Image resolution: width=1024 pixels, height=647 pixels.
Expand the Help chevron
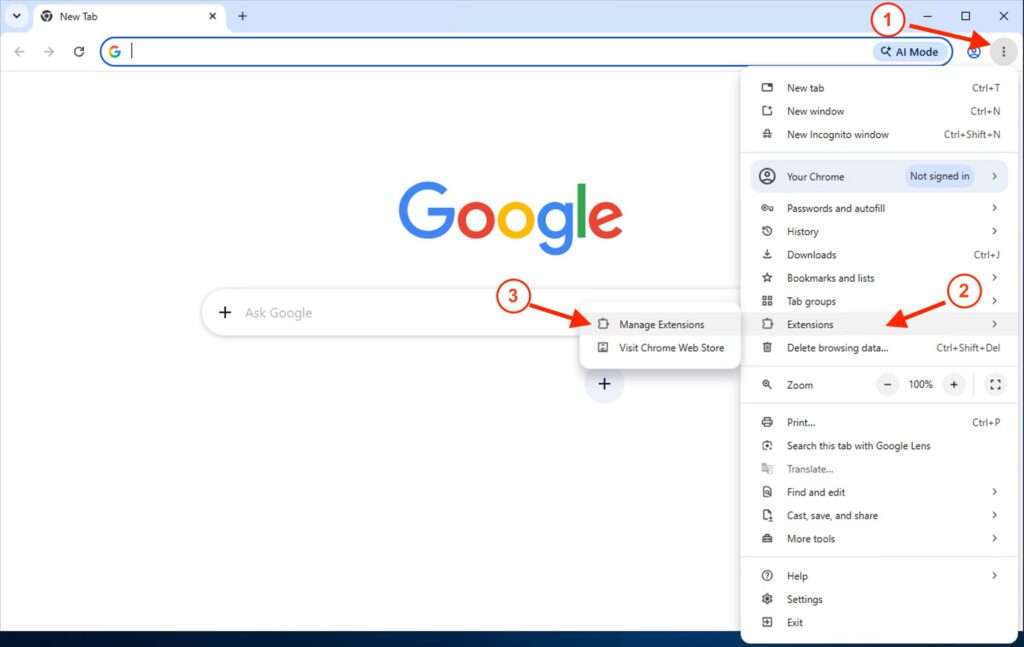click(995, 575)
